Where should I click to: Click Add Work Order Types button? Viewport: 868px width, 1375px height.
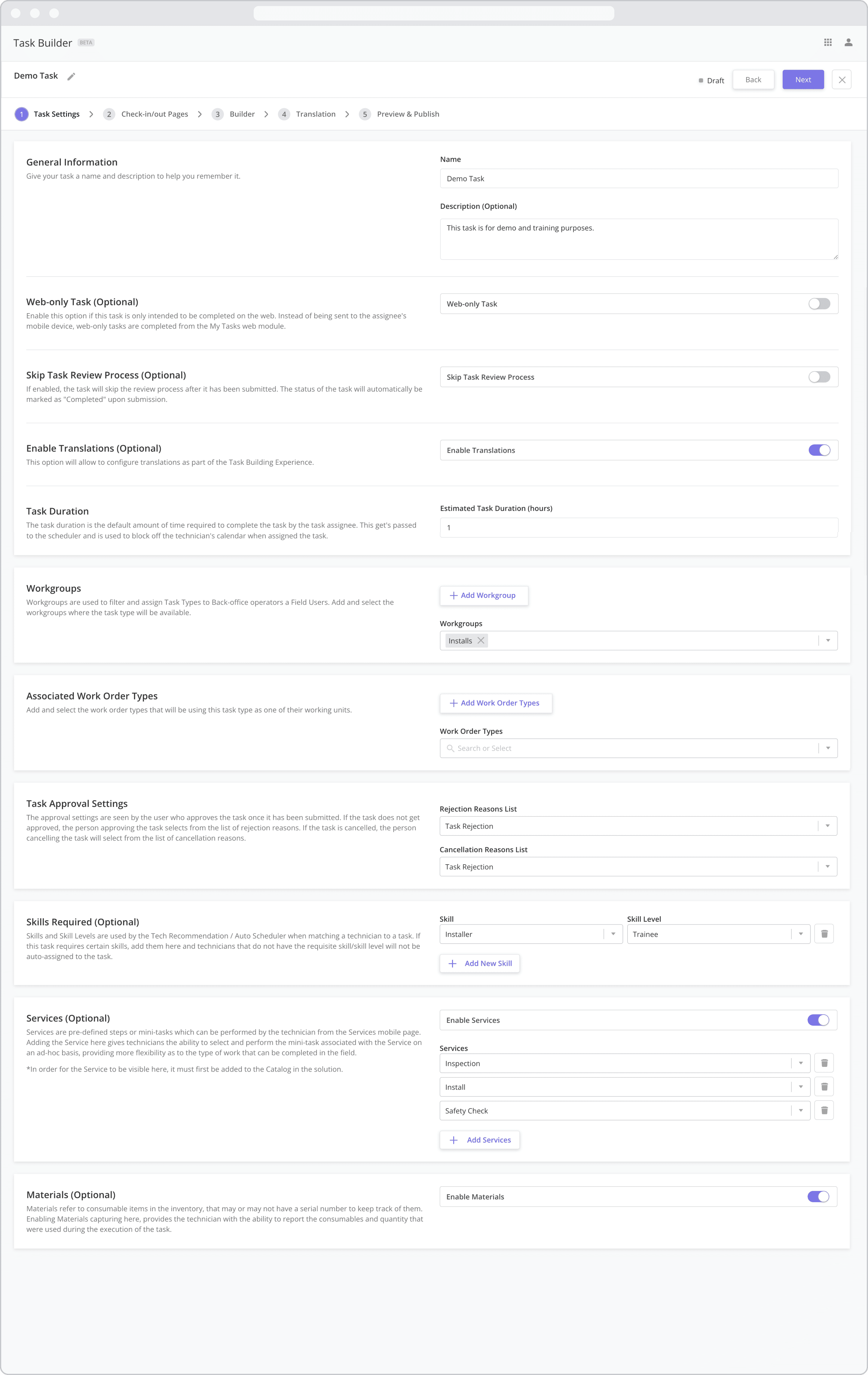496,703
